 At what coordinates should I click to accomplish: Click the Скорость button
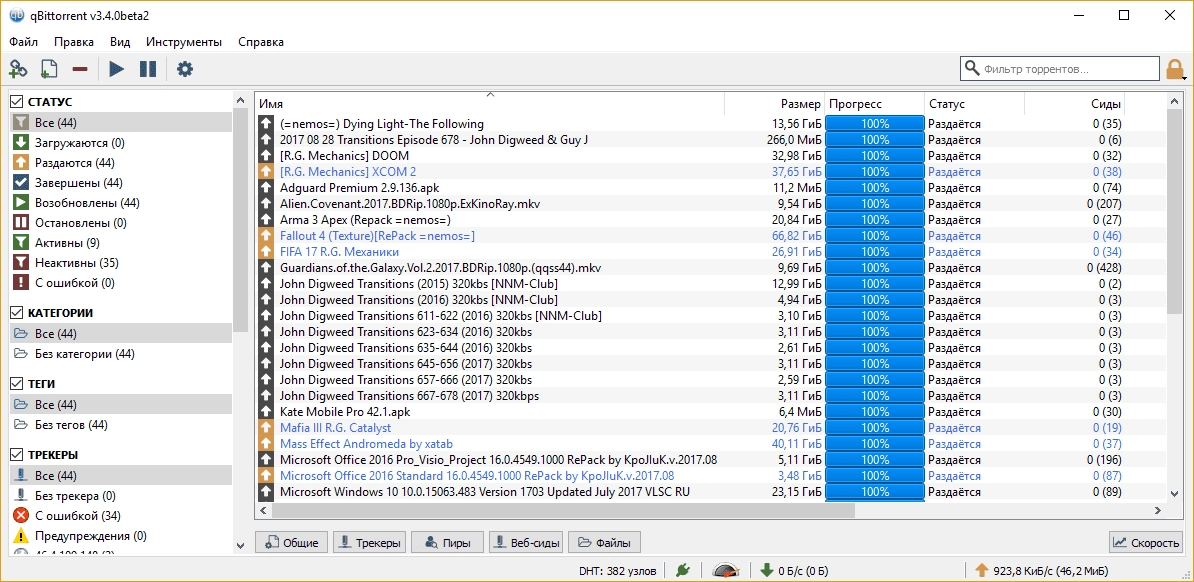(1145, 542)
